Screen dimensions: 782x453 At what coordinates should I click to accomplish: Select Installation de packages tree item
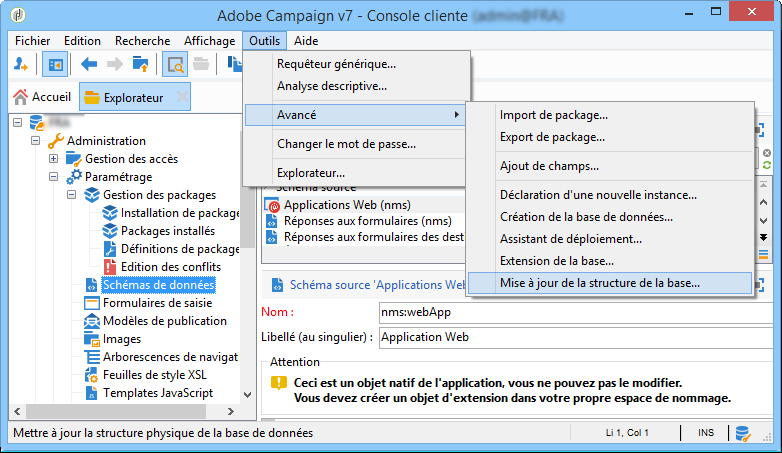pyautogui.click(x=180, y=213)
